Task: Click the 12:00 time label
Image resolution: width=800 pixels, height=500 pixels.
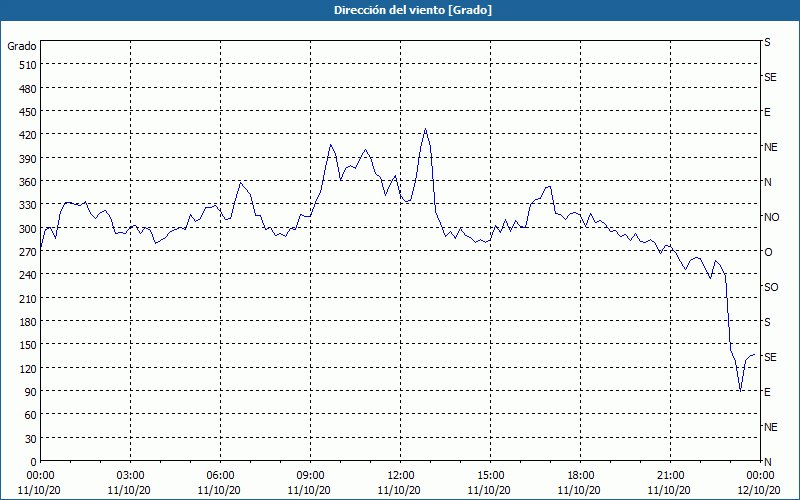Action: (x=401, y=476)
